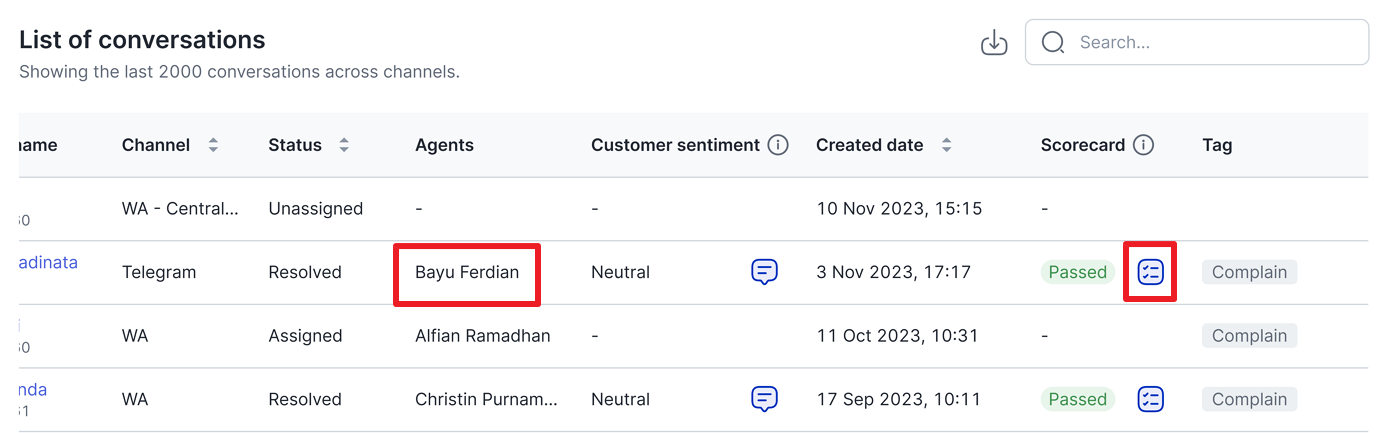The height and width of the screenshot is (433, 1388).
Task: Select Complain tag in Alfian Ramadhan row
Action: (x=1249, y=336)
